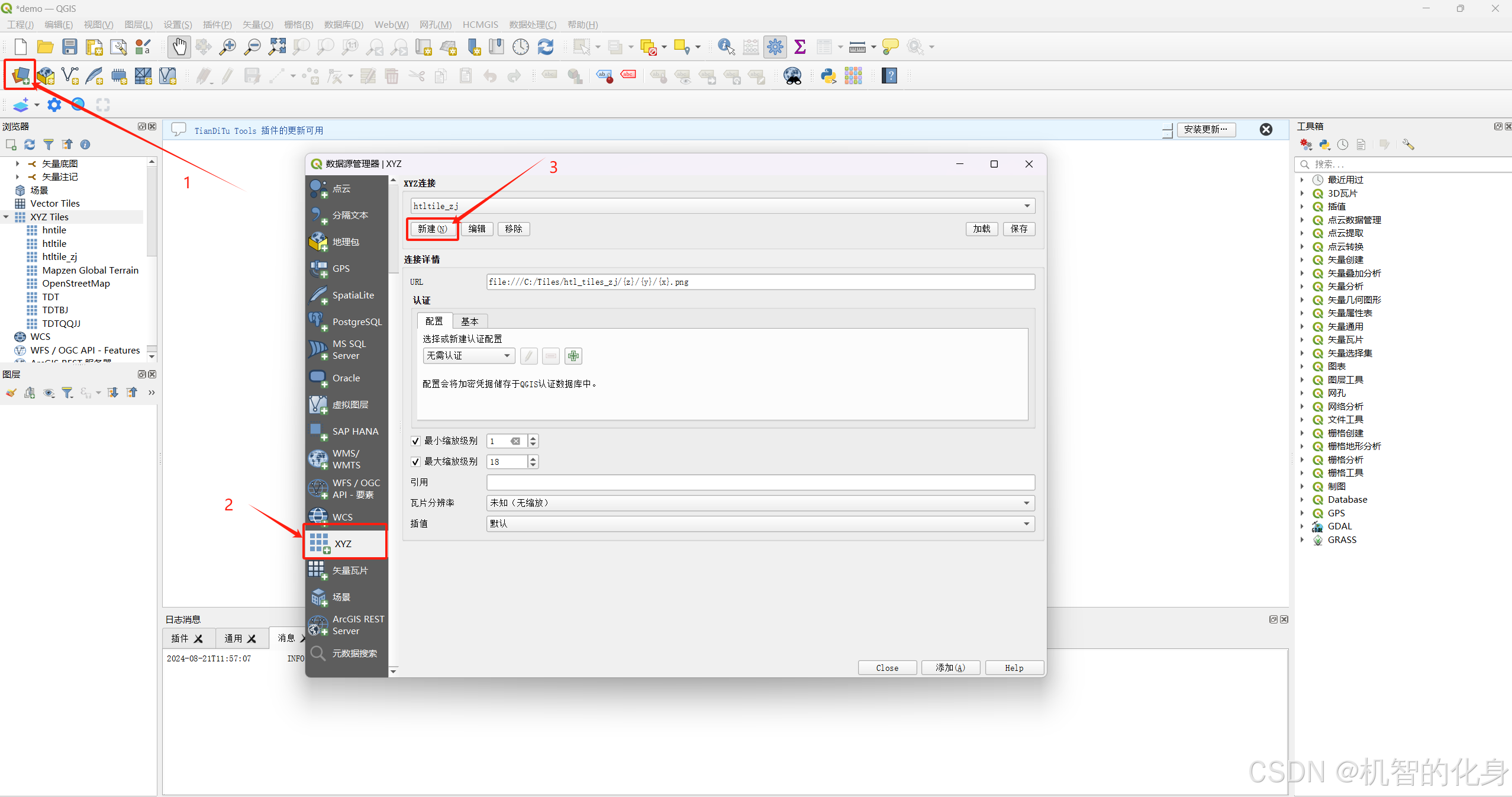
Task: Click the Python console icon
Action: pos(828,75)
